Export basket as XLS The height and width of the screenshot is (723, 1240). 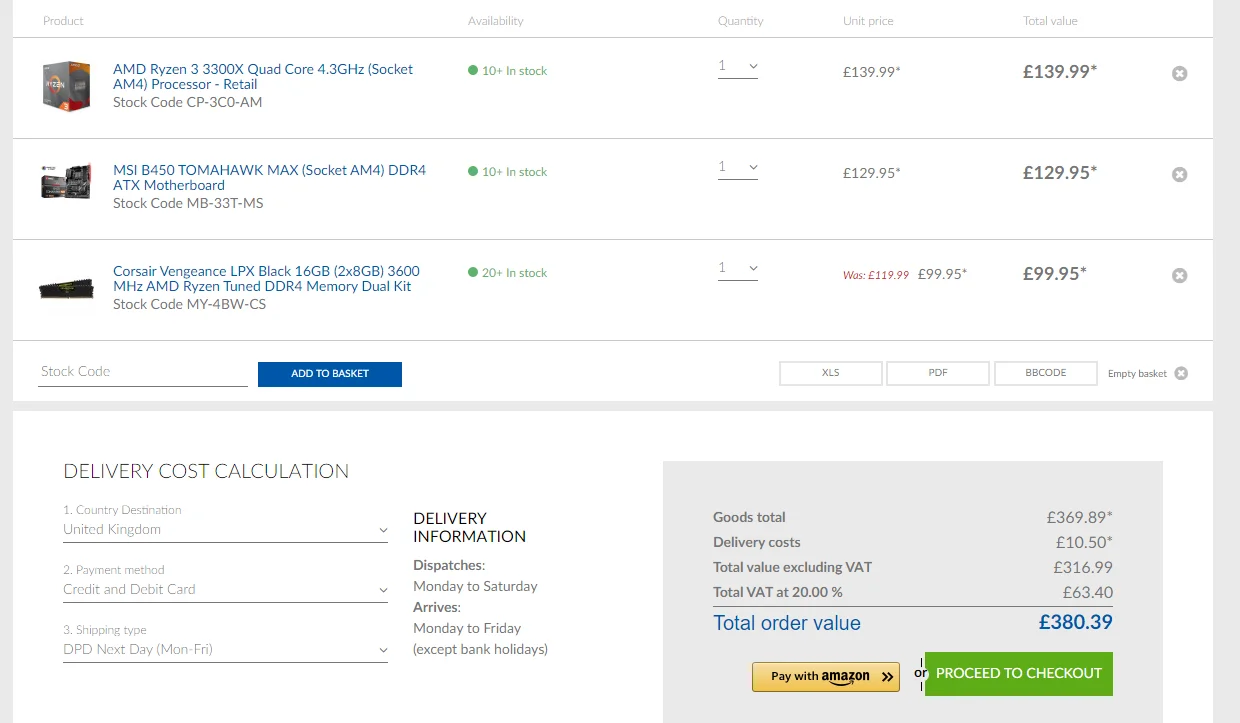(831, 373)
